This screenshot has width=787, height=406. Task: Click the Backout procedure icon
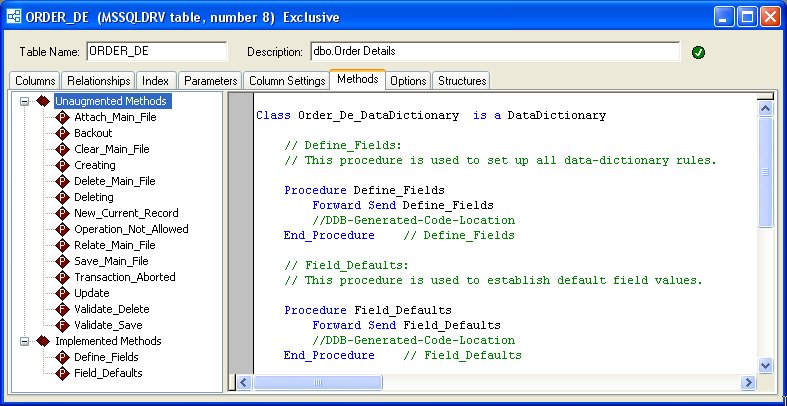(62, 133)
